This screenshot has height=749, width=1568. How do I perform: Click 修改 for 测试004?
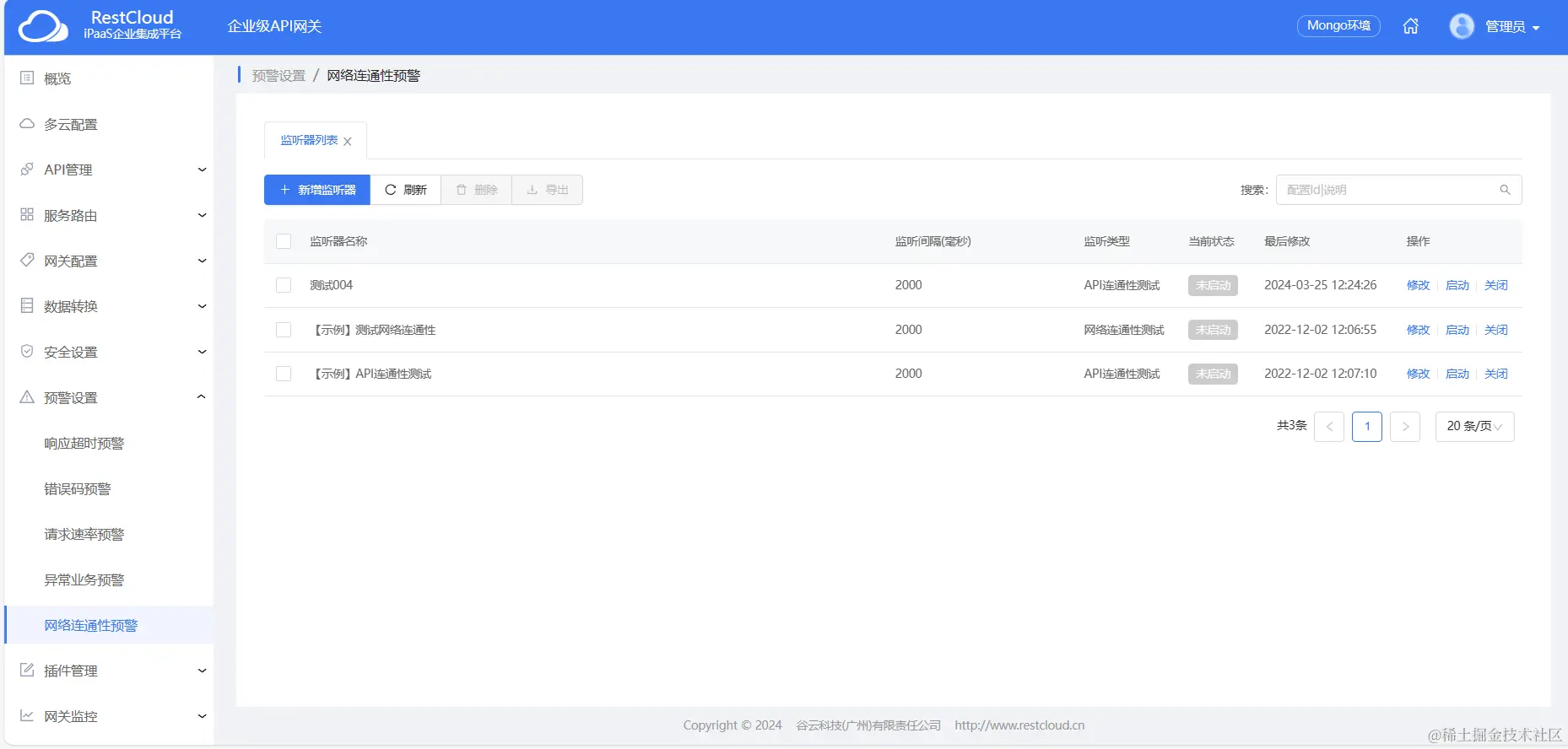pyautogui.click(x=1418, y=285)
